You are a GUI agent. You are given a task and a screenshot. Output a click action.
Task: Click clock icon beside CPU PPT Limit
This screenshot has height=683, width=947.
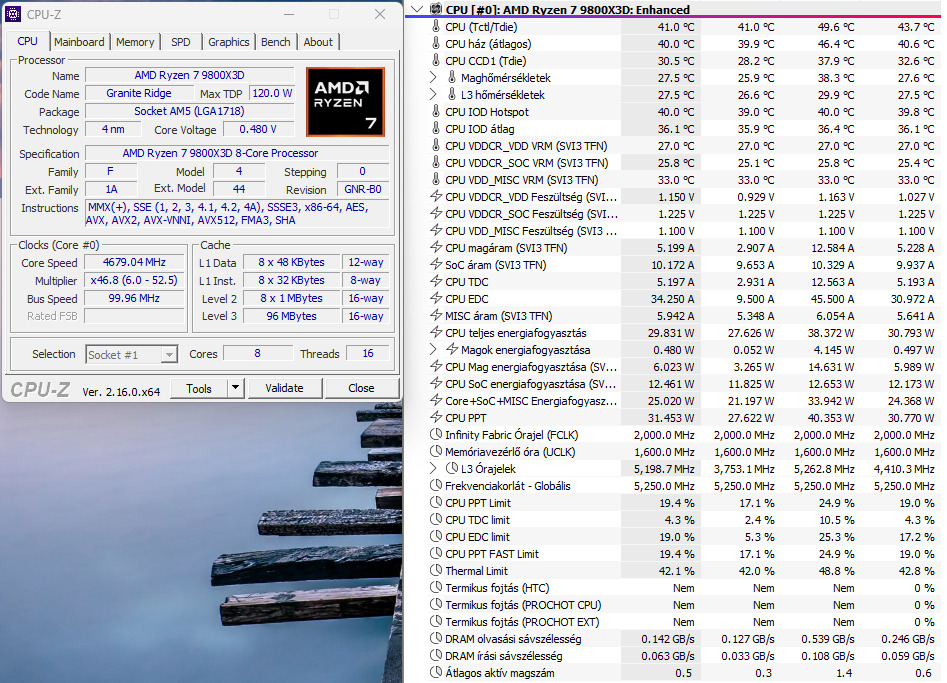pos(435,502)
